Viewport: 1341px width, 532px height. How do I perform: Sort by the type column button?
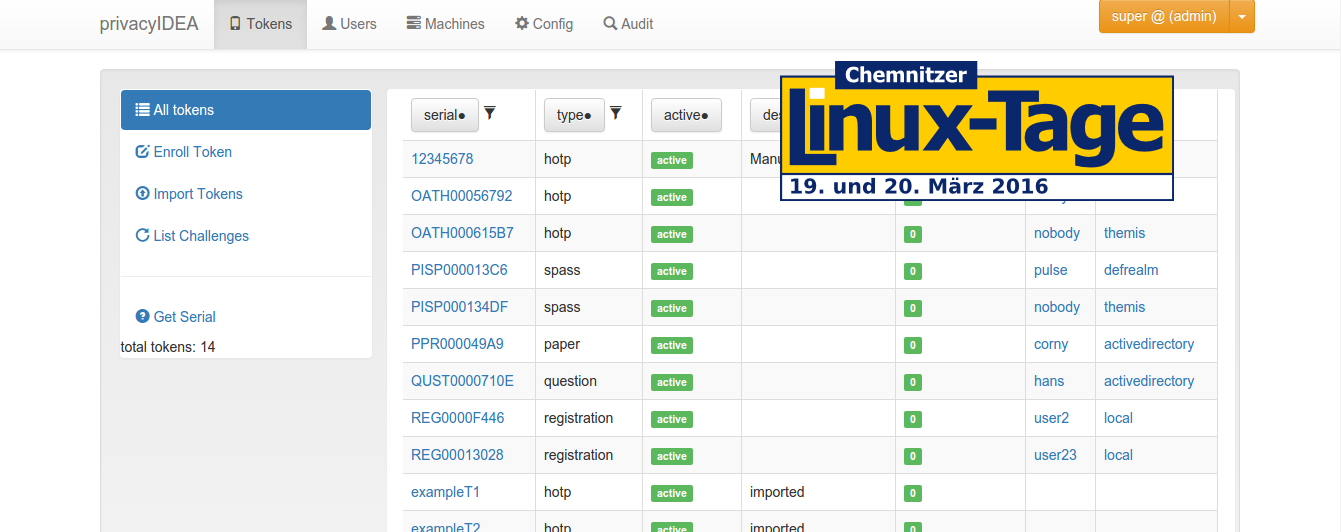pos(574,115)
